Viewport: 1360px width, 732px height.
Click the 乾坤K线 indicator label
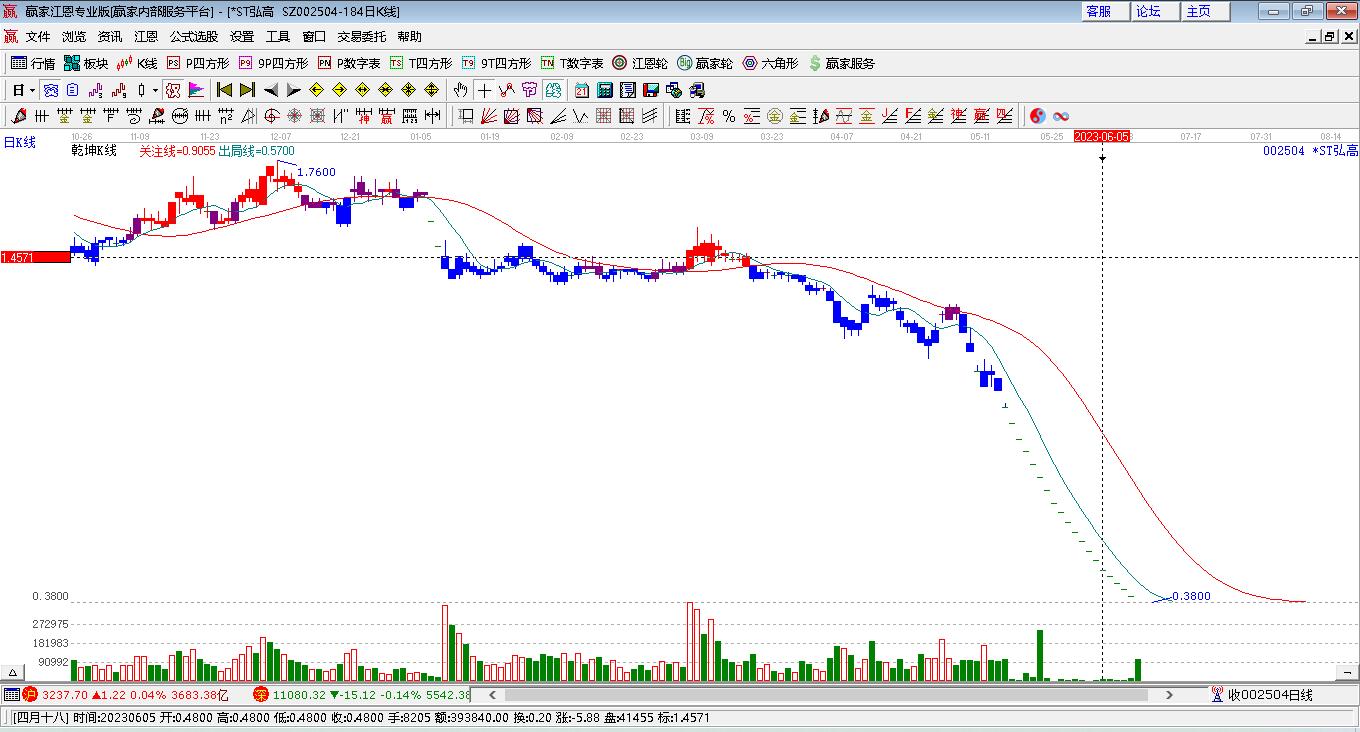(x=94, y=151)
